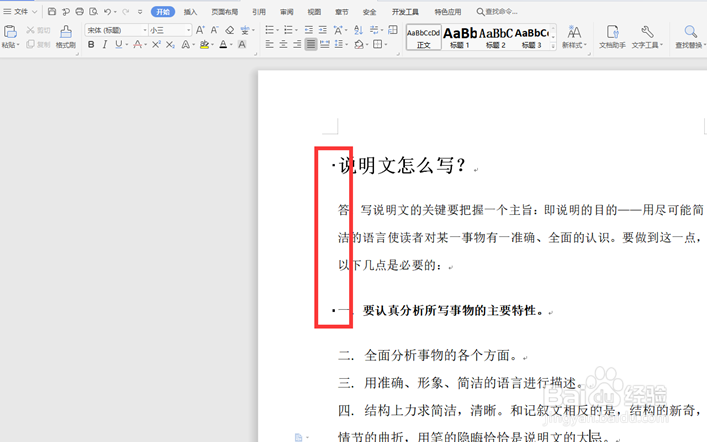708x442 pixels.
Task: Select the Format Painter (格式刷) tool
Action: pyautogui.click(x=65, y=36)
